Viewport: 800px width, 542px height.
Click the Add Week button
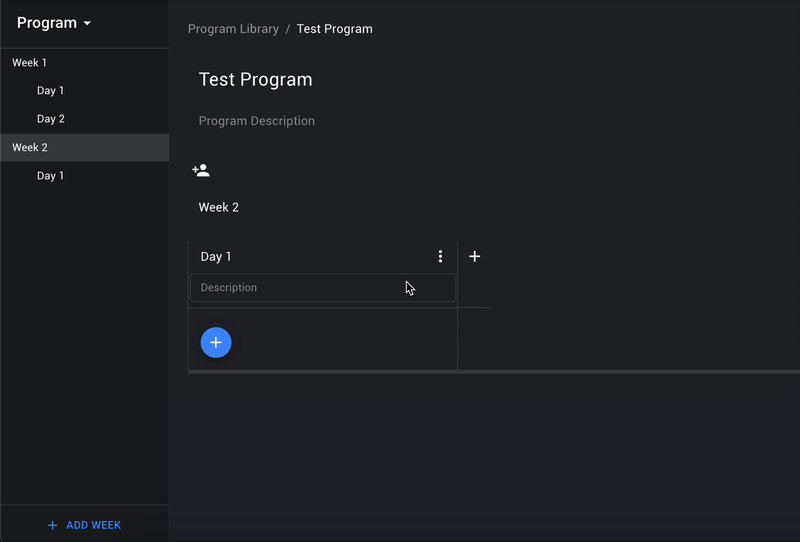[85, 525]
